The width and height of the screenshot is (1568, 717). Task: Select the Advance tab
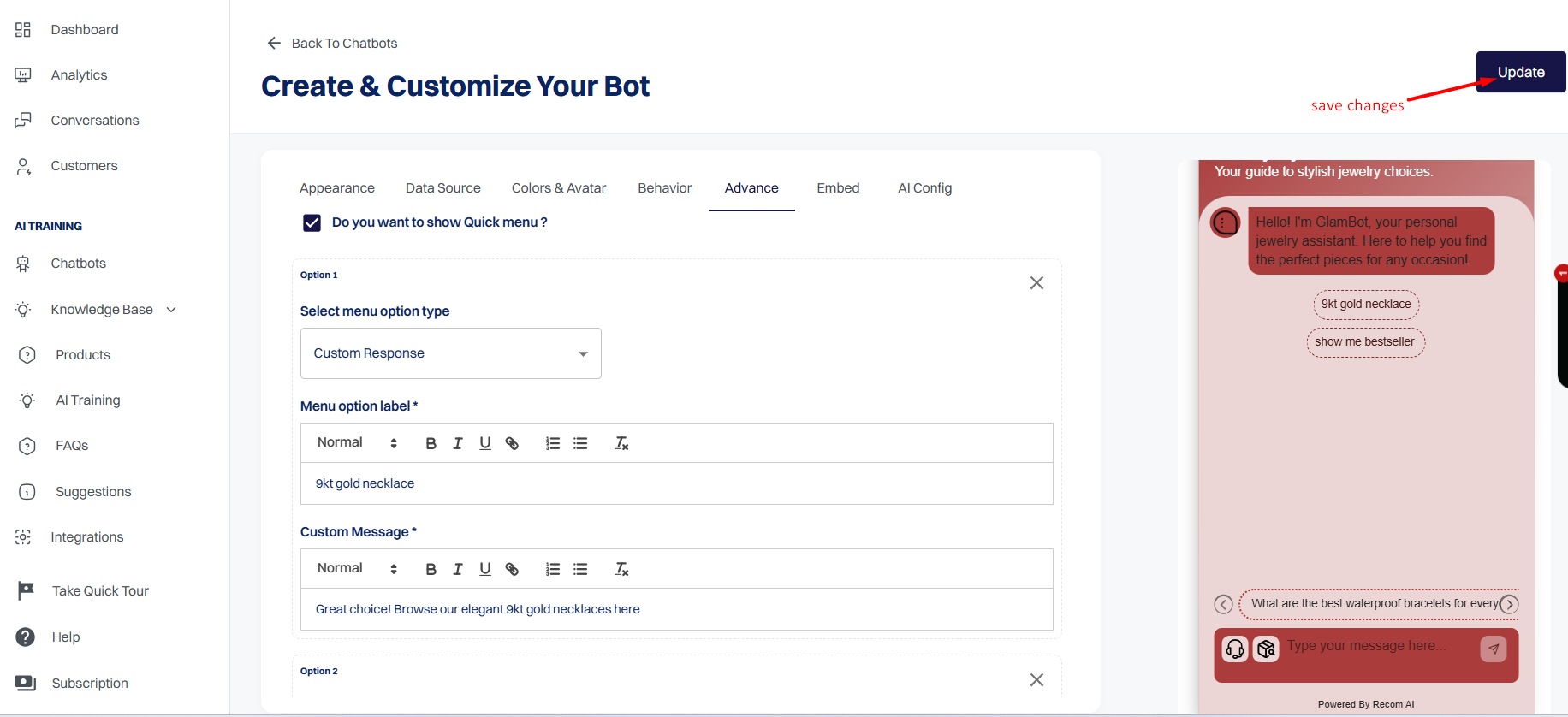(x=751, y=188)
